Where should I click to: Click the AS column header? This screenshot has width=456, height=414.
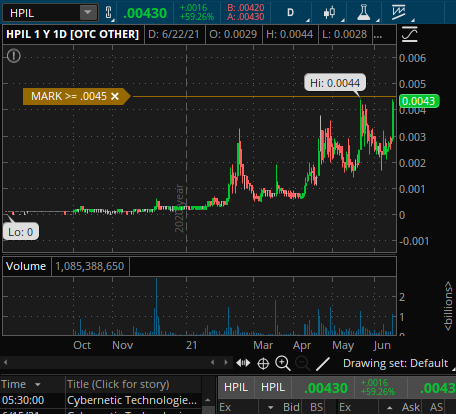(x=436, y=407)
